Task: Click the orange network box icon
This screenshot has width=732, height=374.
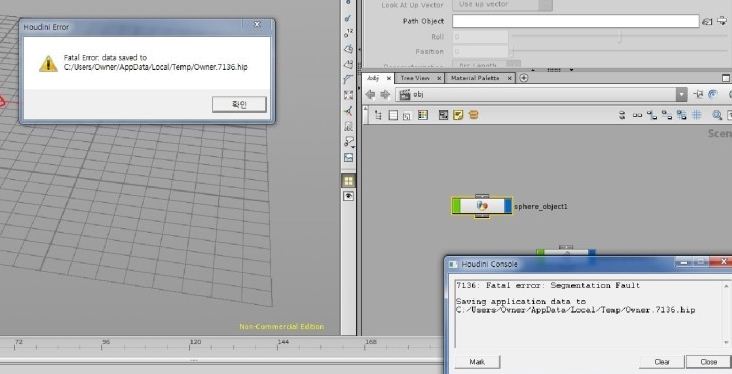Action: tap(473, 115)
